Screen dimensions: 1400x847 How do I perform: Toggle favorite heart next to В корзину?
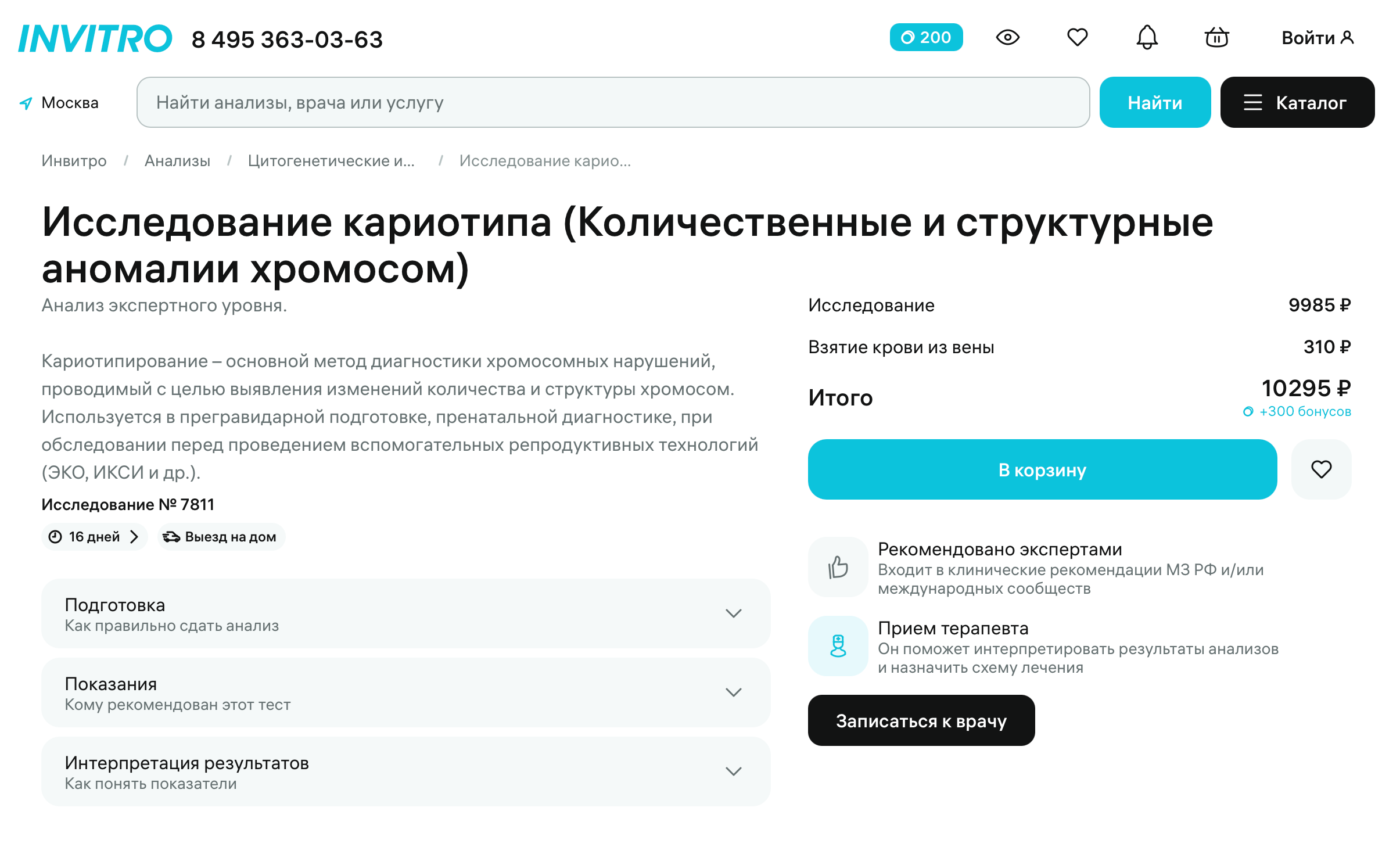click(1321, 469)
